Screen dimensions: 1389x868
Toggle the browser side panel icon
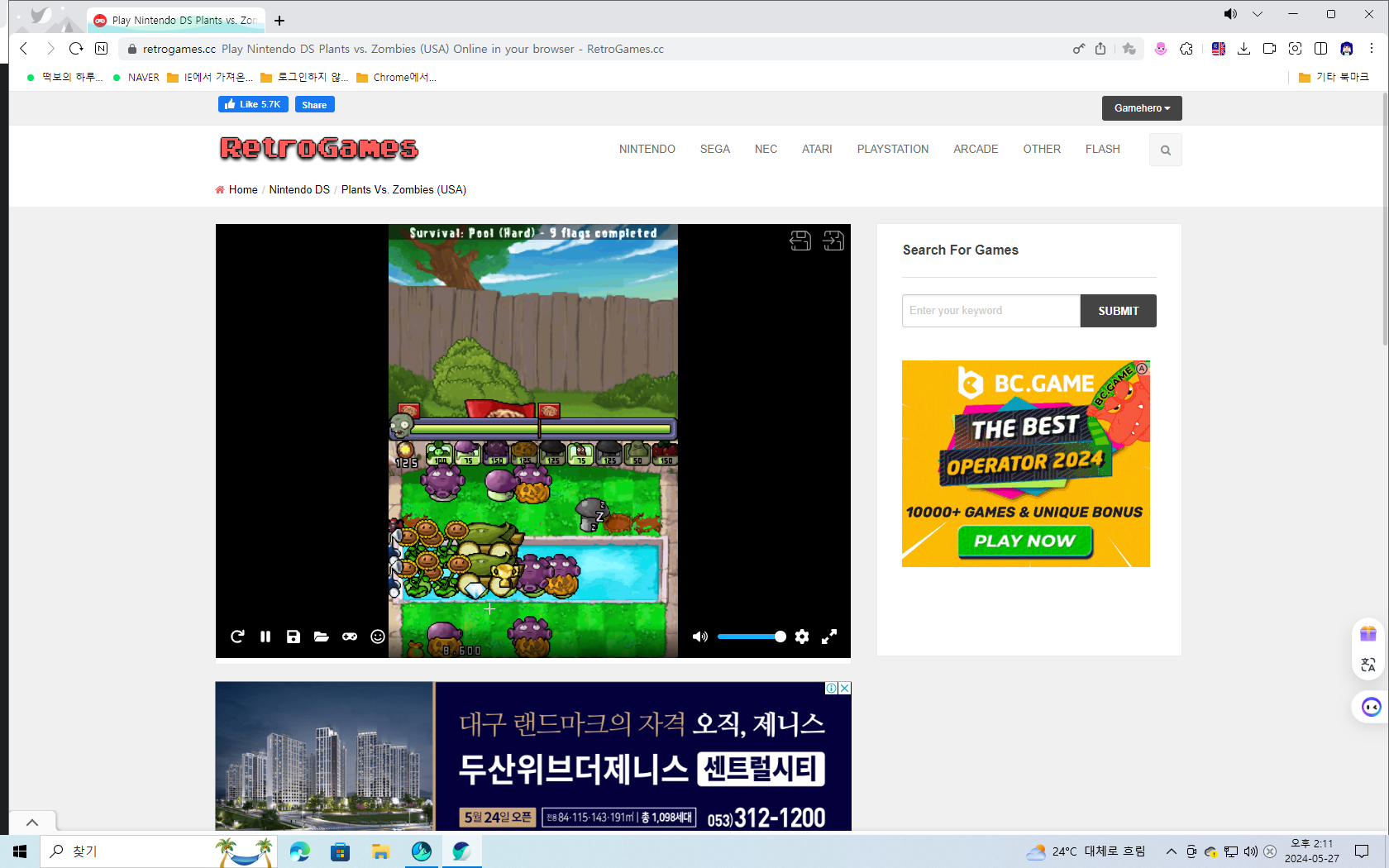coord(1321,49)
